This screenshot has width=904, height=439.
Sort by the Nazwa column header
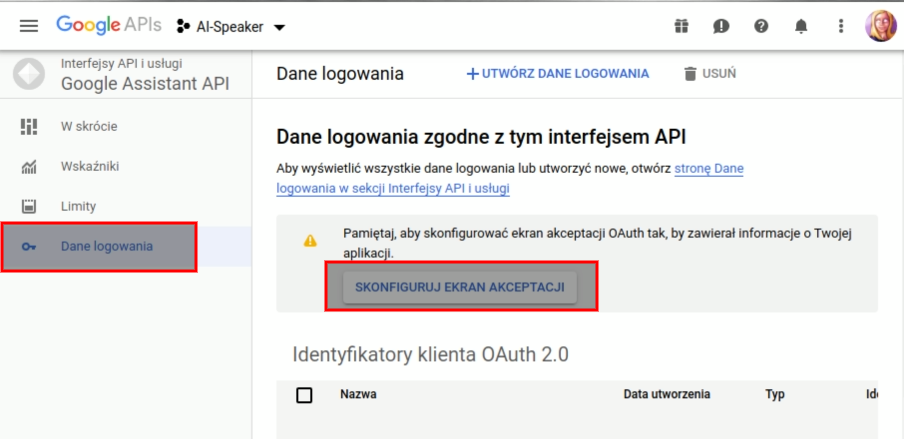[359, 395]
